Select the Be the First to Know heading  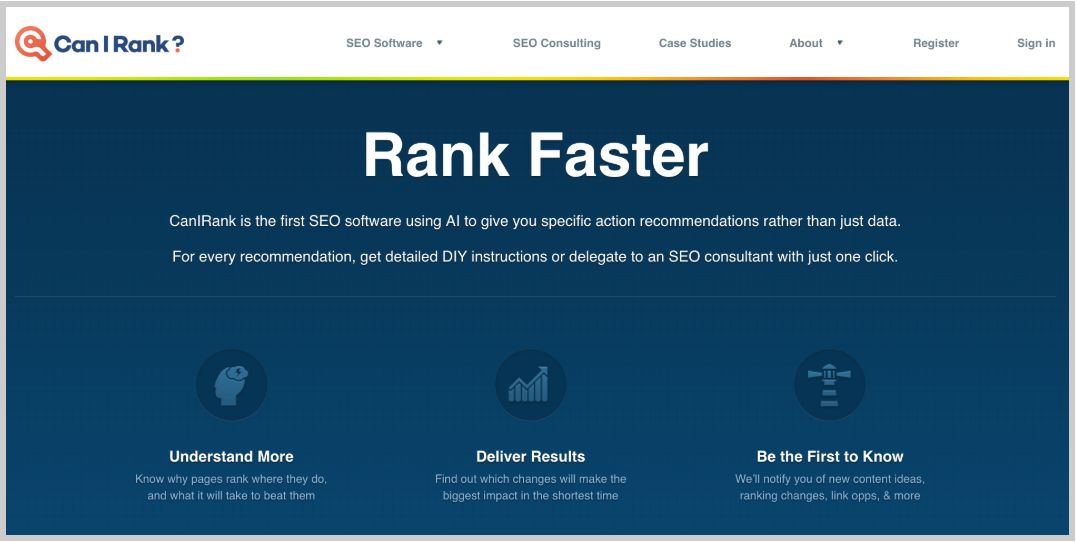pos(830,456)
